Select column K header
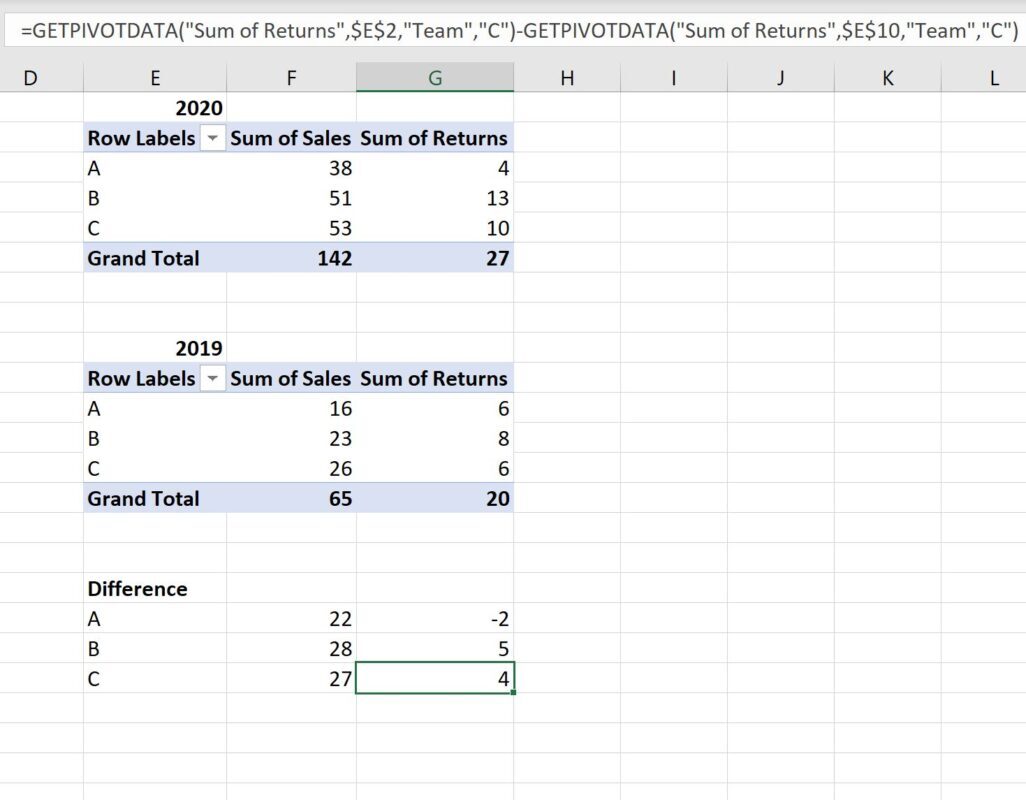 pos(887,78)
